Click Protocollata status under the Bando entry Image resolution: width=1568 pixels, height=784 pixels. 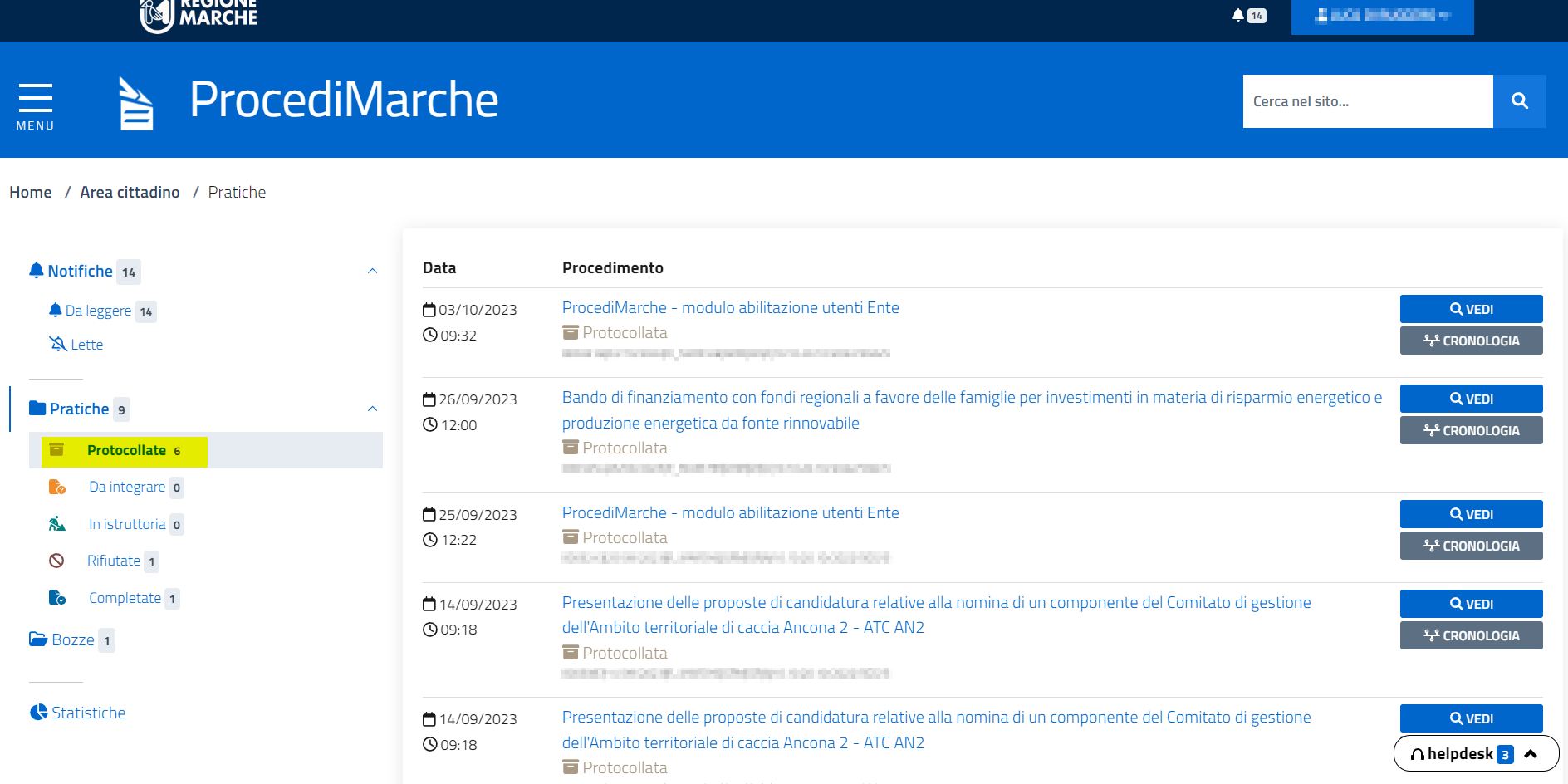(615, 448)
